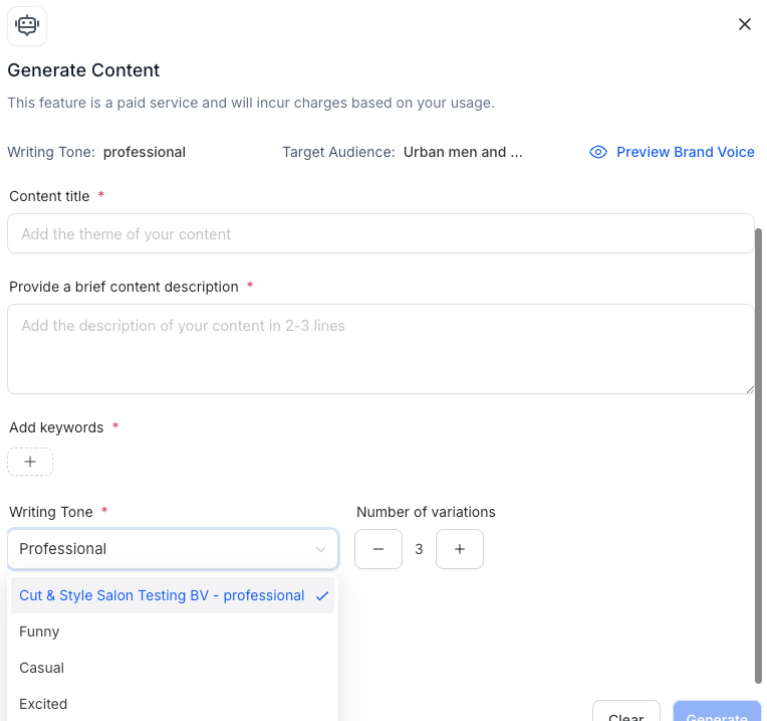The height and width of the screenshot is (721, 767).
Task: Select the Excited tone option
Action: click(44, 704)
